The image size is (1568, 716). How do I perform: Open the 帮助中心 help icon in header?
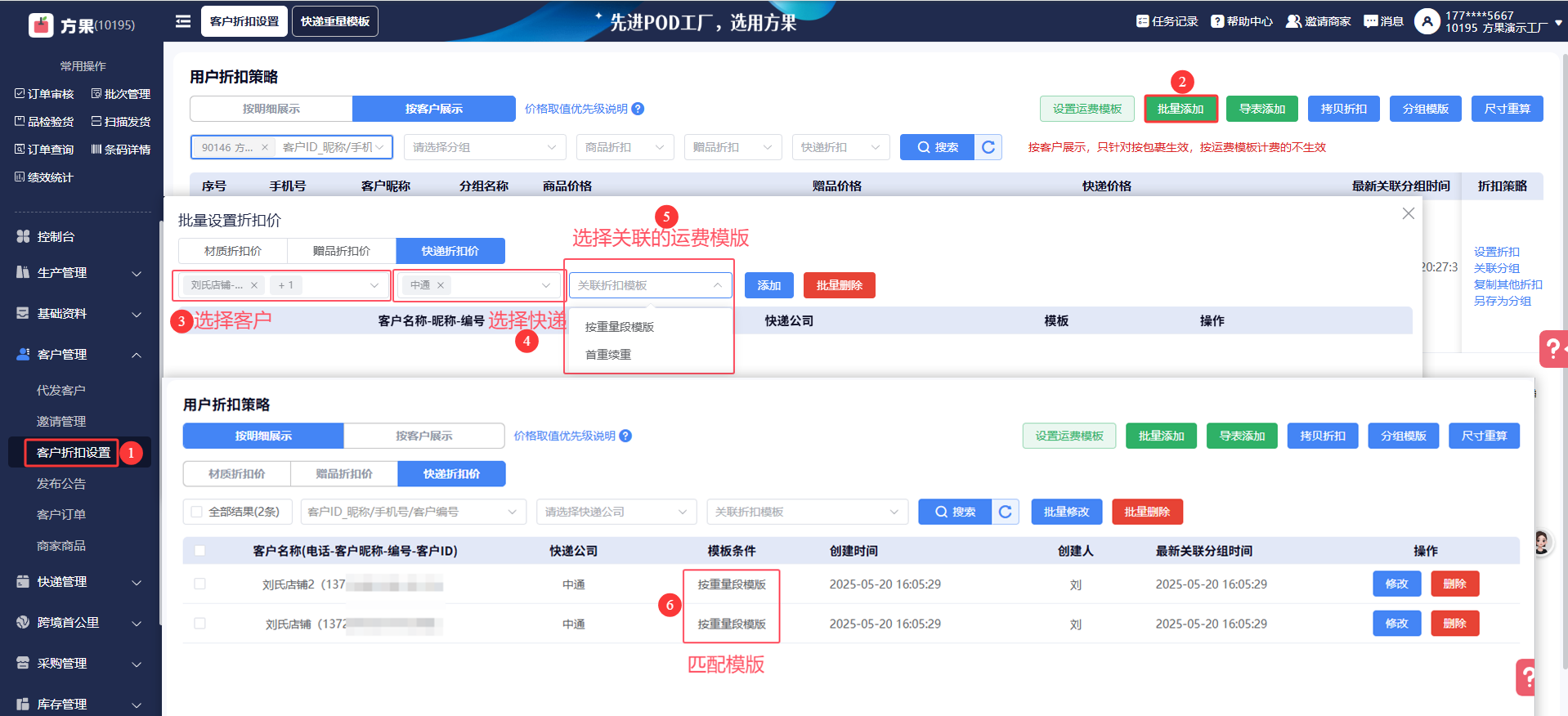(1217, 21)
